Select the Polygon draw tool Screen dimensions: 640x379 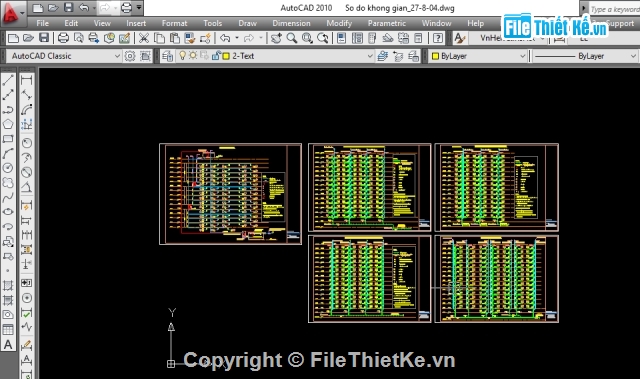(x=8, y=124)
